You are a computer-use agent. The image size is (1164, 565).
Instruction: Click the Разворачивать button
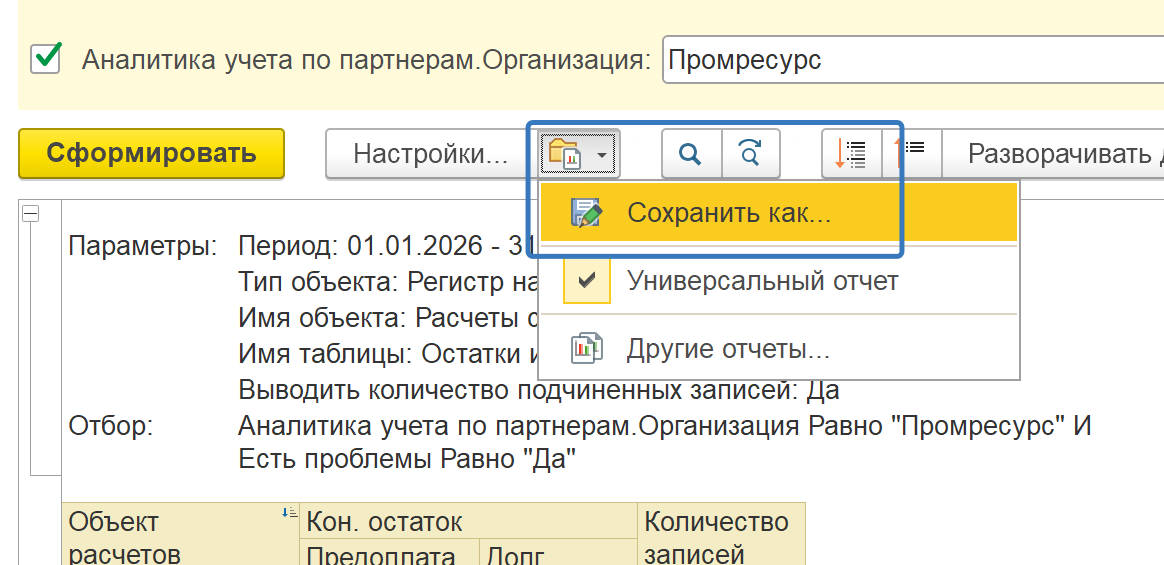1053,154
